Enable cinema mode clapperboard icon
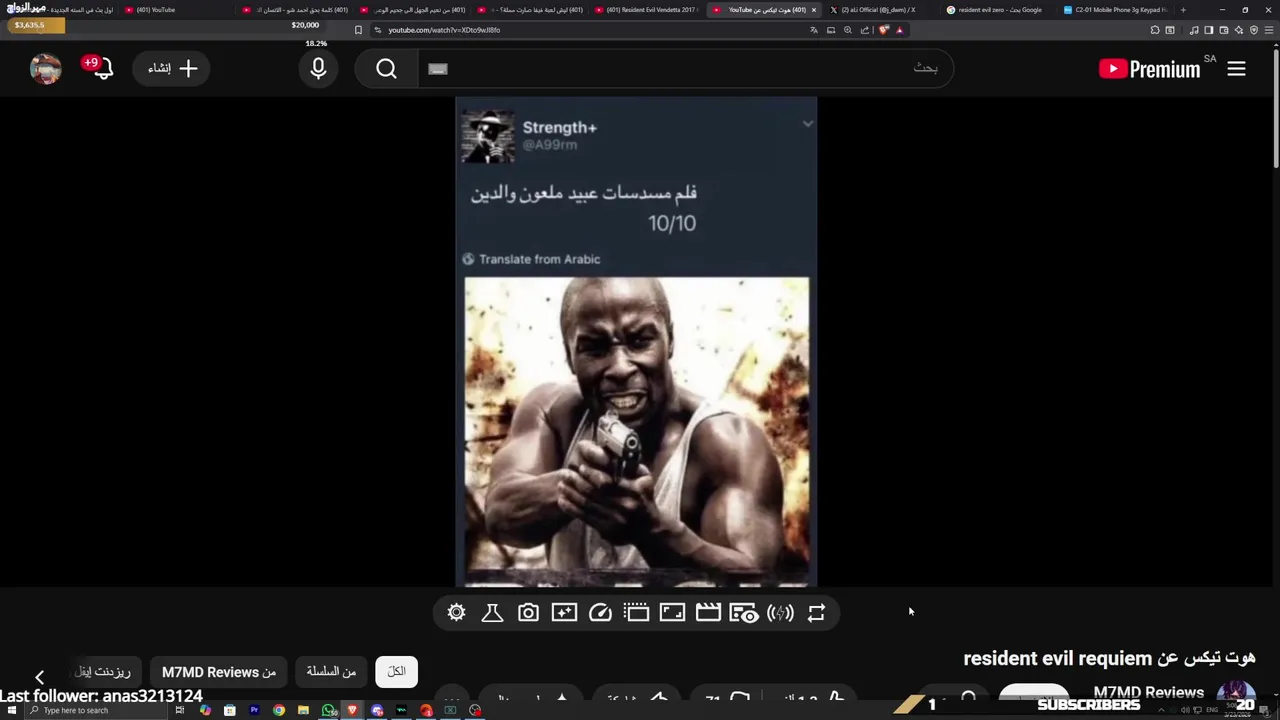This screenshot has height=720, width=1280. point(708,613)
